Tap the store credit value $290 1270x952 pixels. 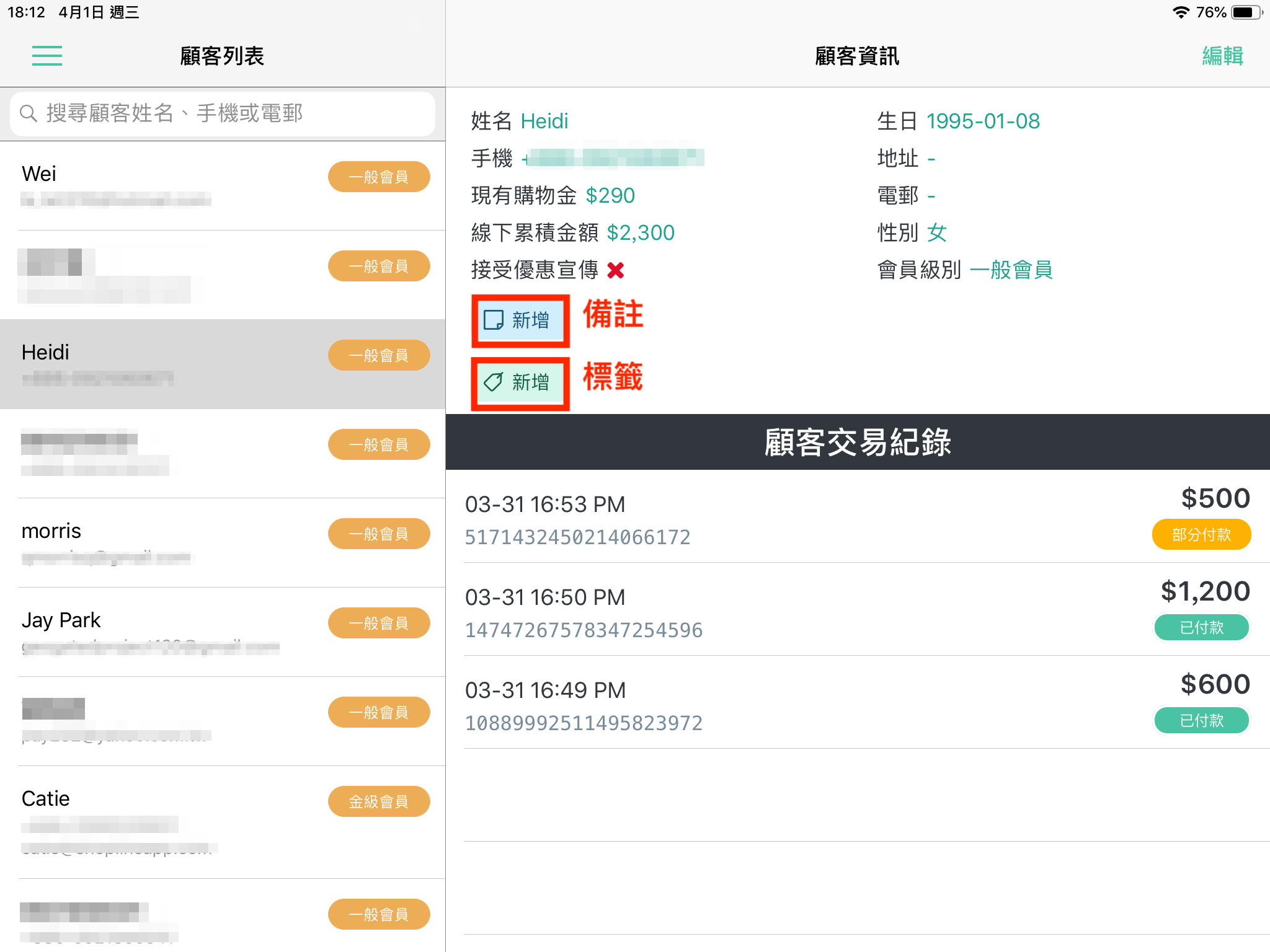click(610, 195)
